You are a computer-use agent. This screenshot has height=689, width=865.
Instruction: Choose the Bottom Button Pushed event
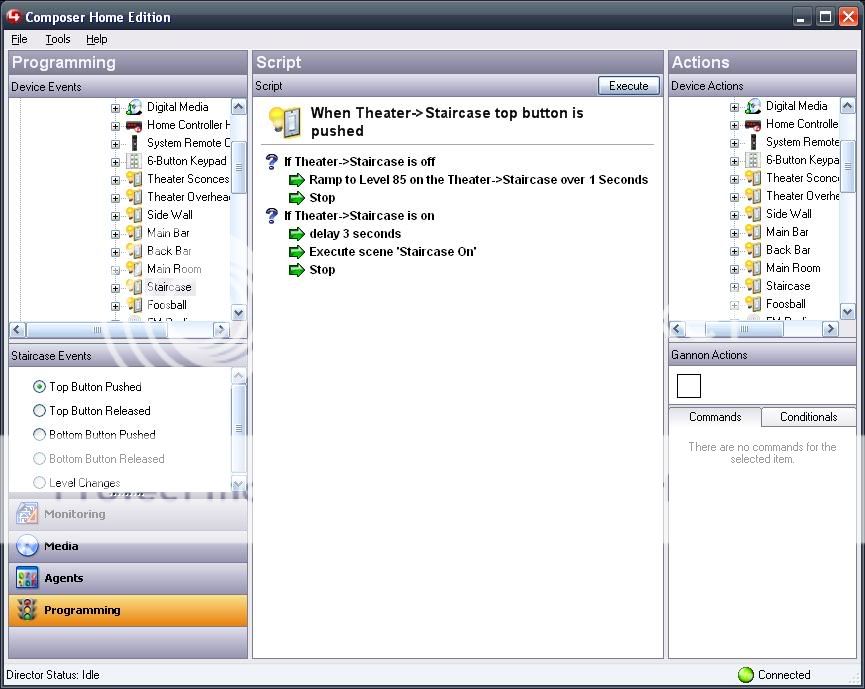coord(40,435)
